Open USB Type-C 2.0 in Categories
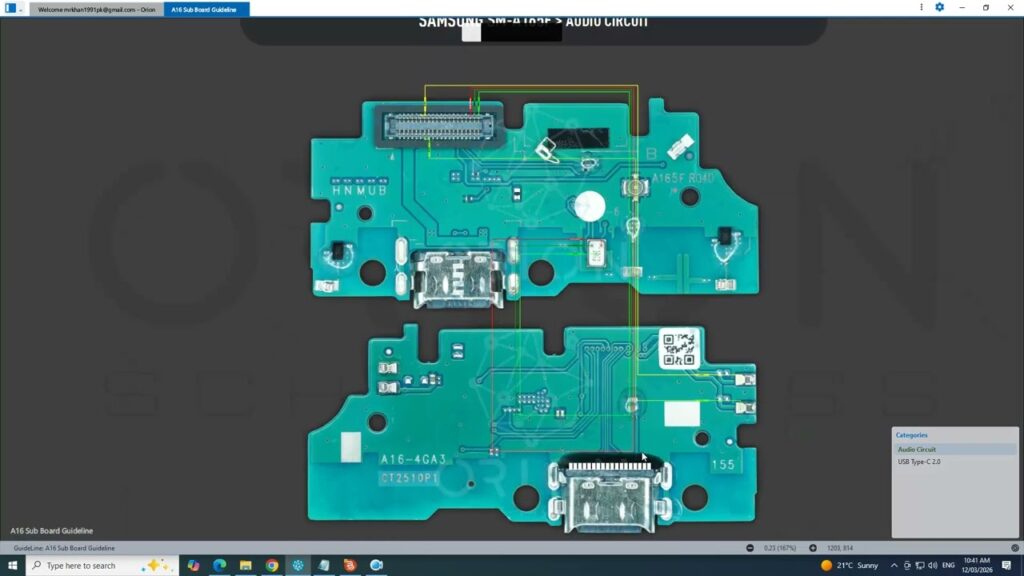The width and height of the screenshot is (1024, 576). point(920,461)
